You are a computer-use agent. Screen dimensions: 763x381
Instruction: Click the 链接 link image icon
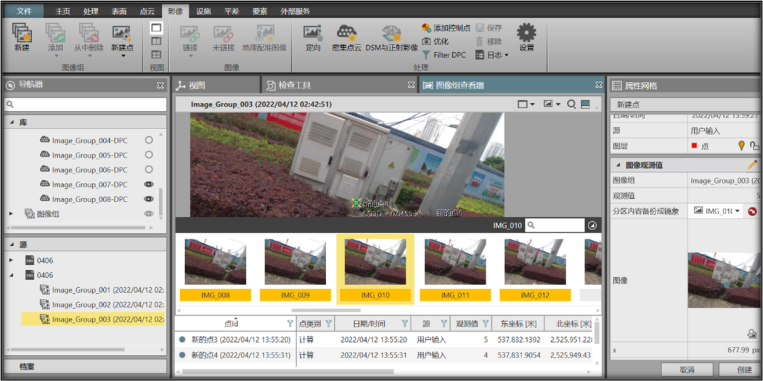[x=190, y=33]
